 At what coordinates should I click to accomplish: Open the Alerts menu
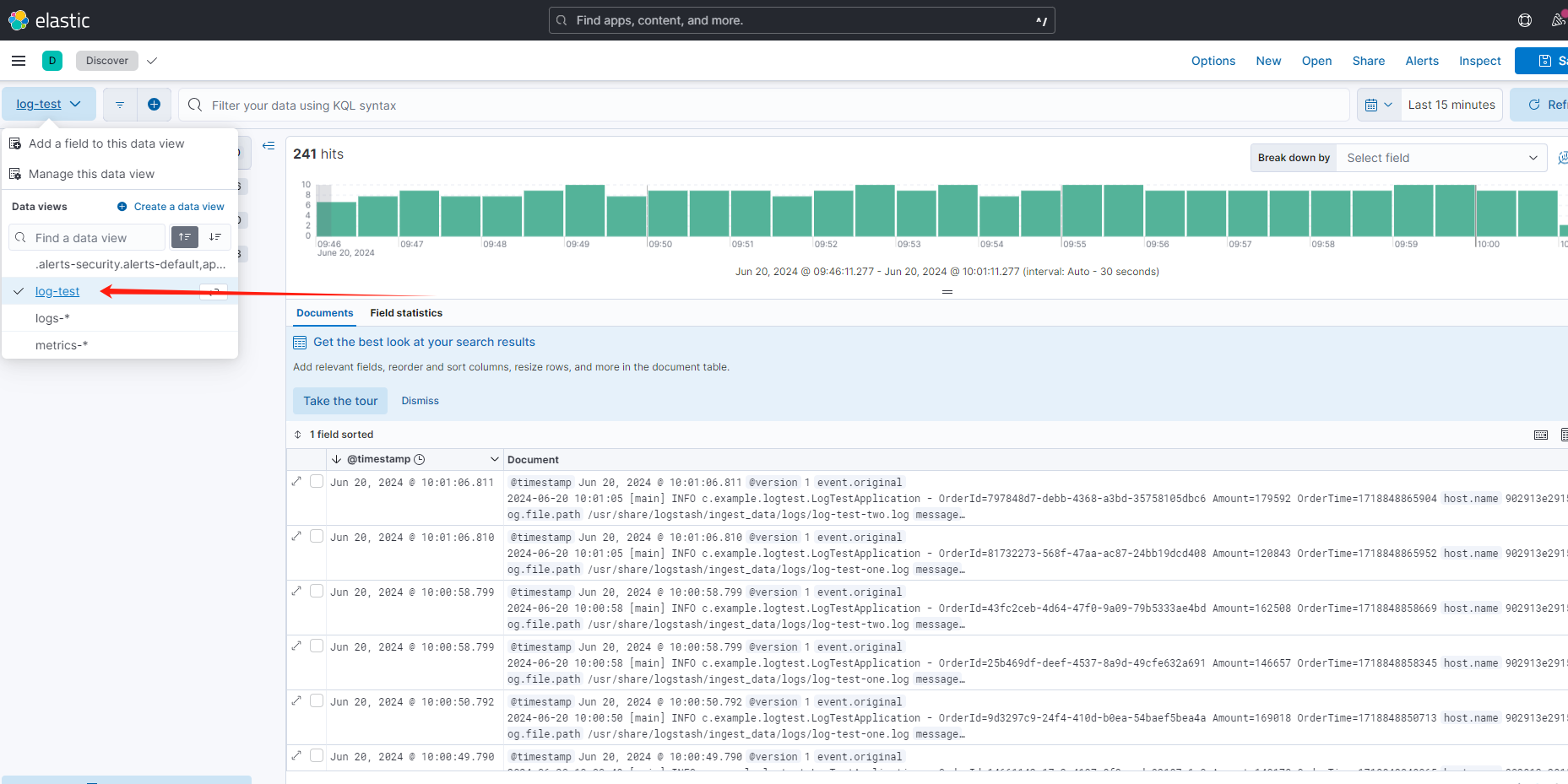1422,61
